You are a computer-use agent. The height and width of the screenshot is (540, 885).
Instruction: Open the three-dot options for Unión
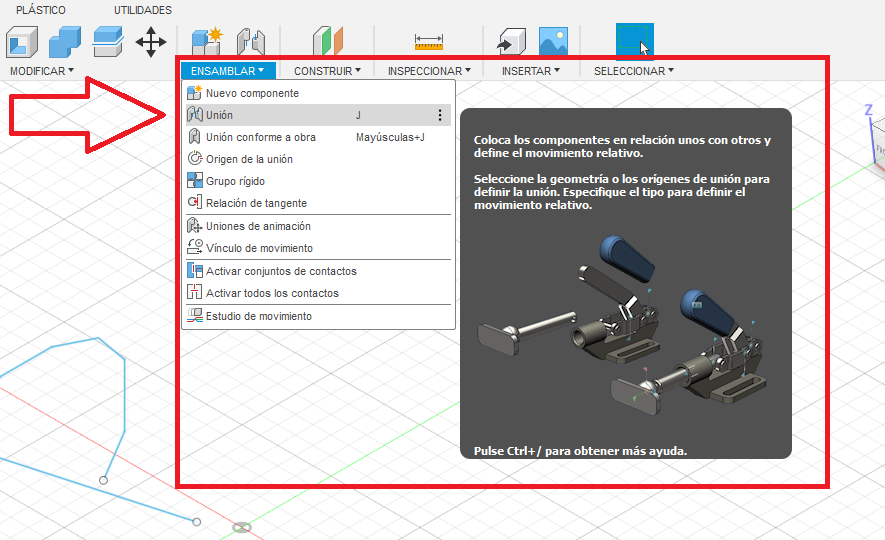click(440, 115)
